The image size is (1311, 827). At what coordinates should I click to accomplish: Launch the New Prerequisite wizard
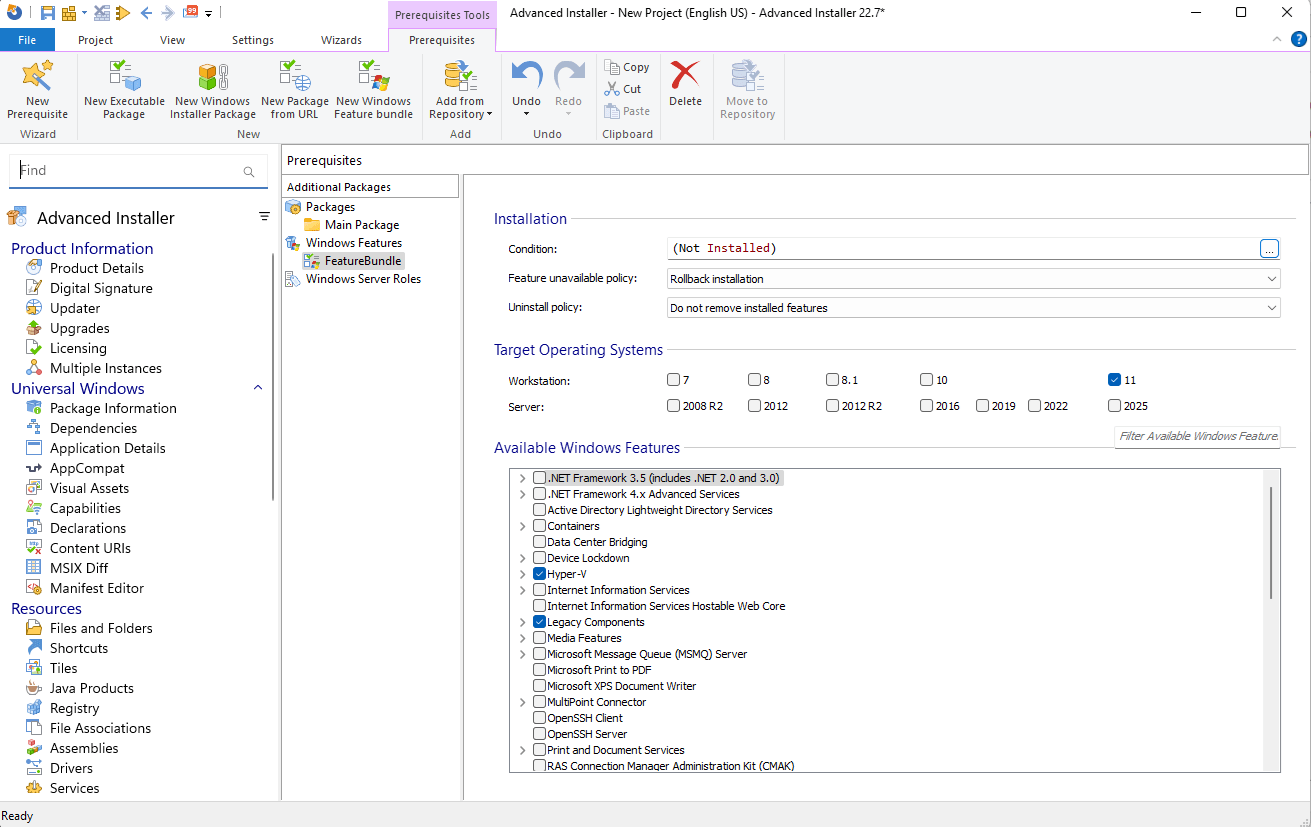(x=37, y=89)
